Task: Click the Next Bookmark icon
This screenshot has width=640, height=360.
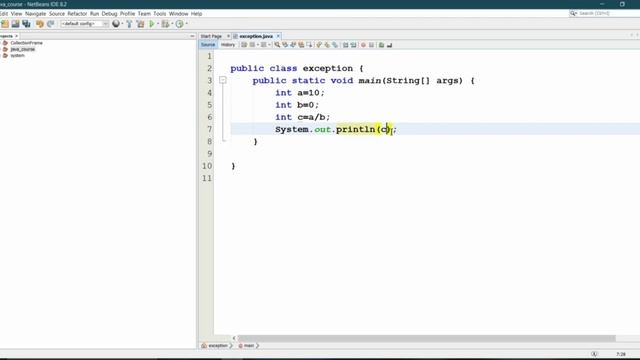Action: pyautogui.click(x=327, y=45)
